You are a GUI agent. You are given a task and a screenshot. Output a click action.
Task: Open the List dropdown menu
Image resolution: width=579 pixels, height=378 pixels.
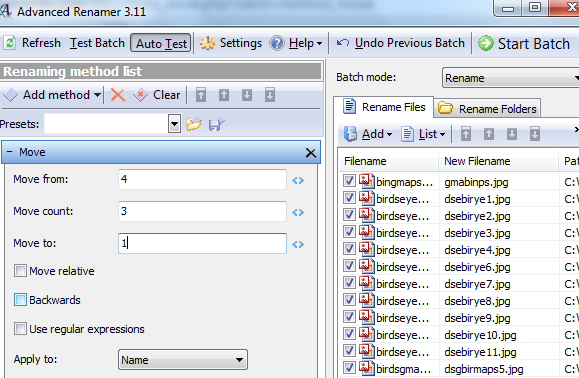[x=423, y=134]
